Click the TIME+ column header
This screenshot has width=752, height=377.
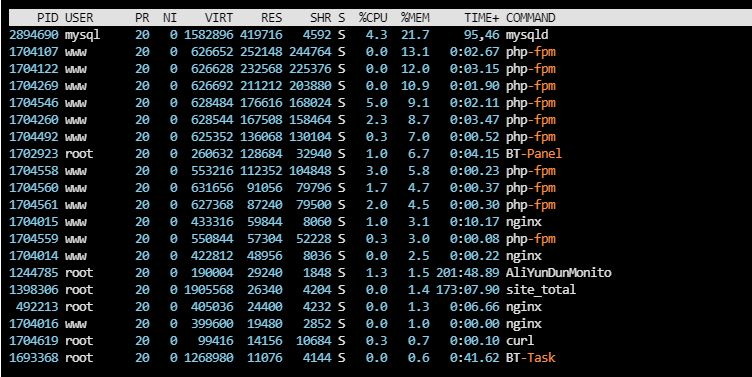tap(482, 18)
